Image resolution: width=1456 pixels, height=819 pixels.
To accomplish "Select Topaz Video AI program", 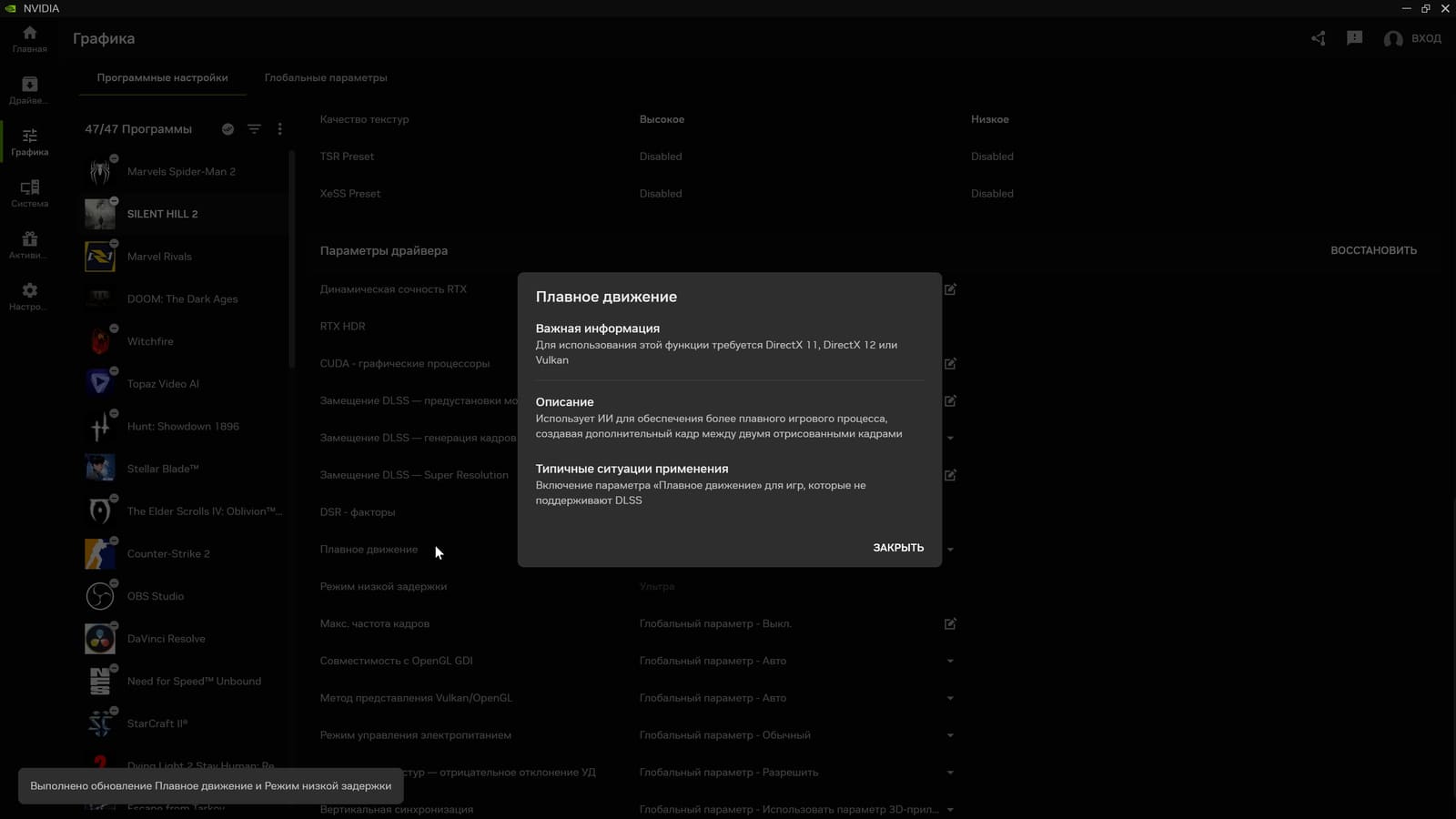I will click(186, 384).
